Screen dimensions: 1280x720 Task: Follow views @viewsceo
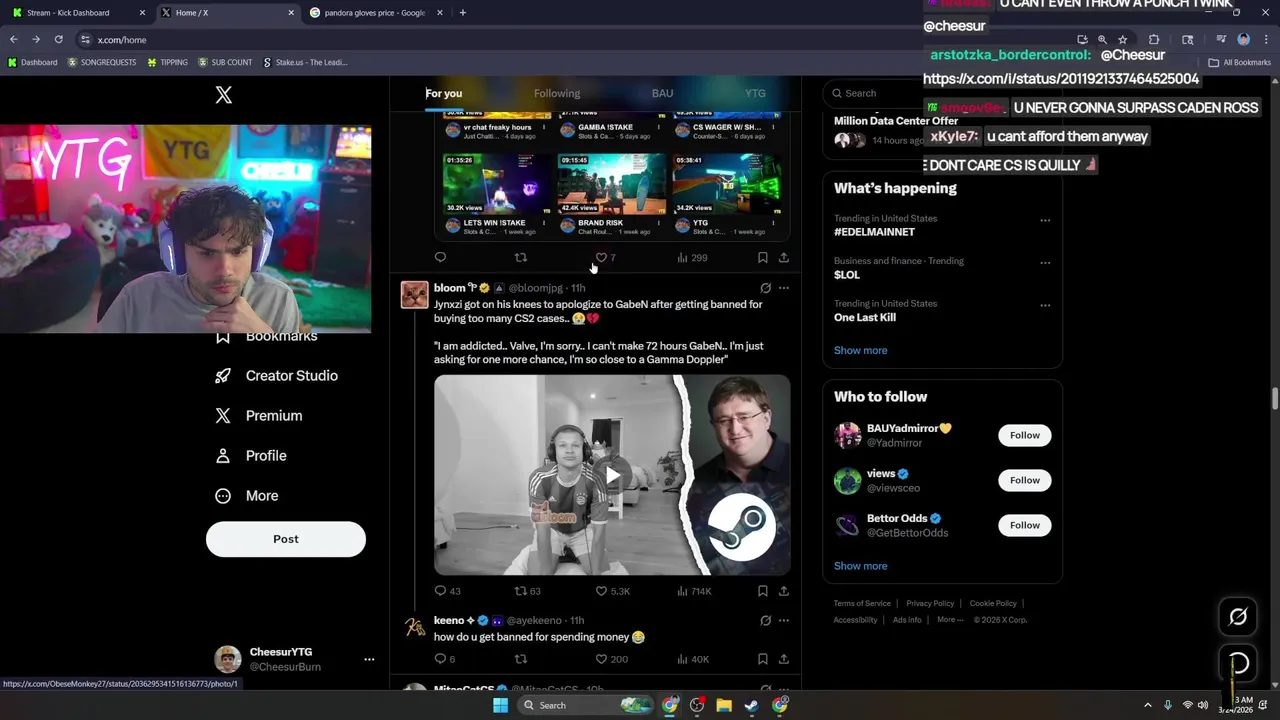1024,480
